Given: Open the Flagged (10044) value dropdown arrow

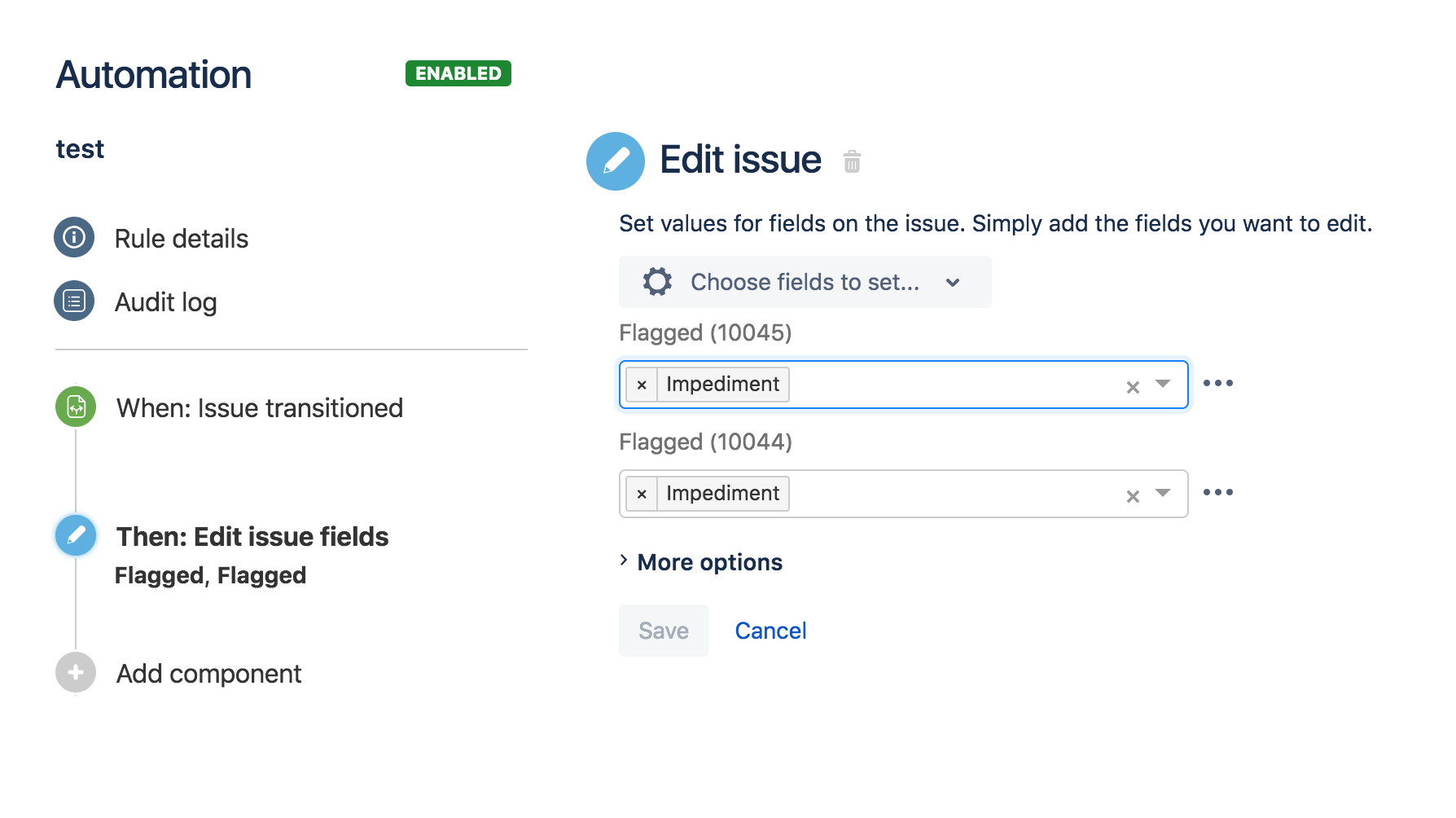Looking at the screenshot, I should pos(1163,495).
